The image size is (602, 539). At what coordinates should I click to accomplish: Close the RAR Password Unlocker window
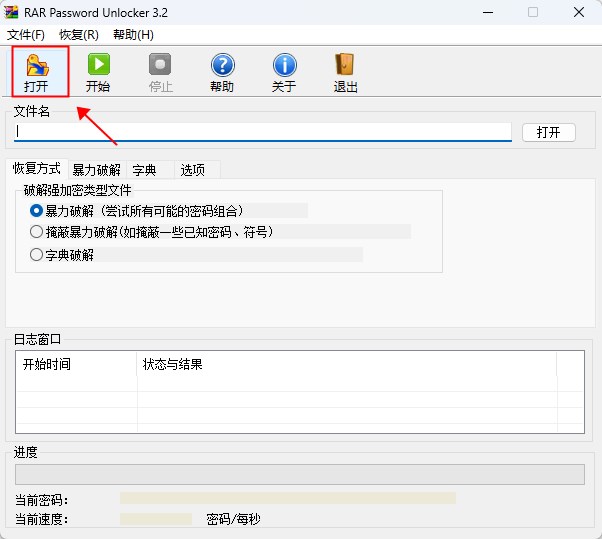pyautogui.click(x=579, y=12)
